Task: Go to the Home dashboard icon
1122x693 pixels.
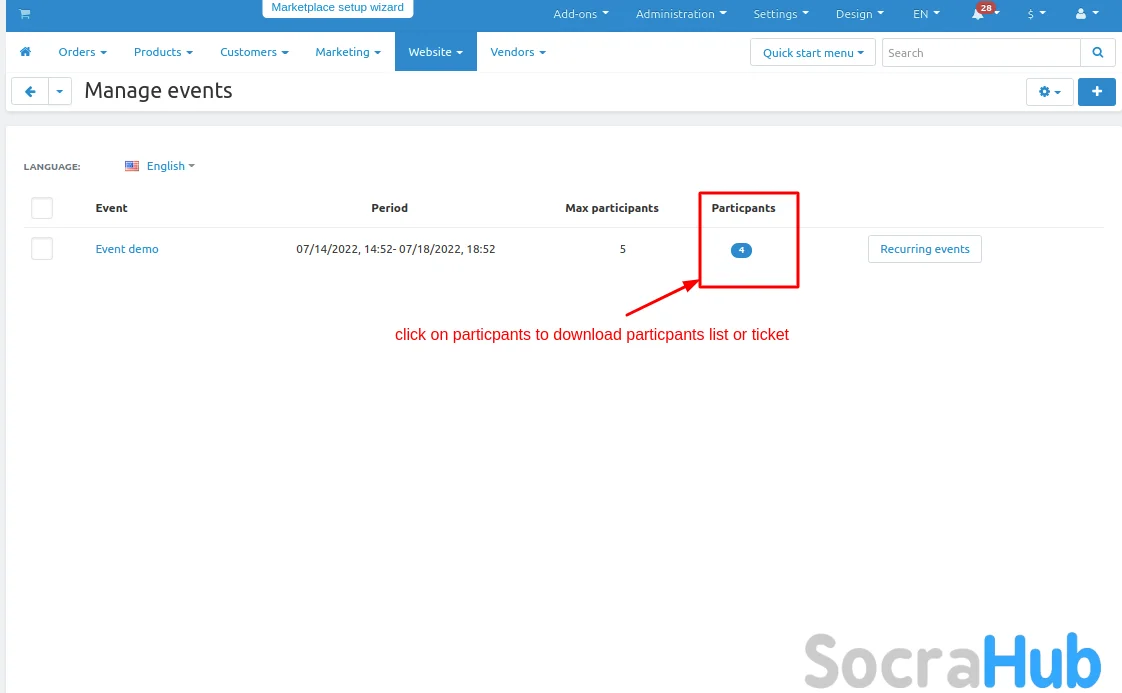Action: pyautogui.click(x=25, y=52)
